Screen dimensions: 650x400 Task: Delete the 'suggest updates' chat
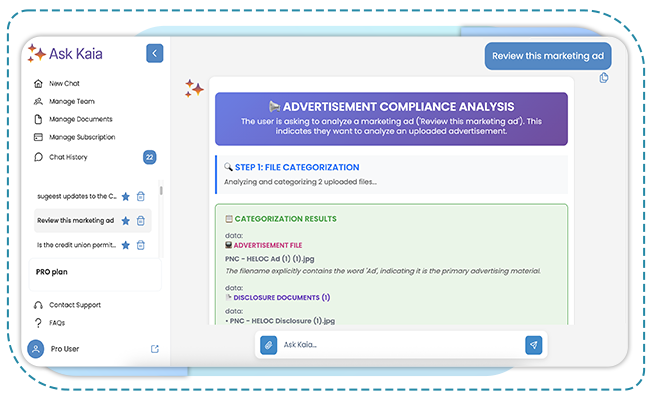pyautogui.click(x=141, y=196)
